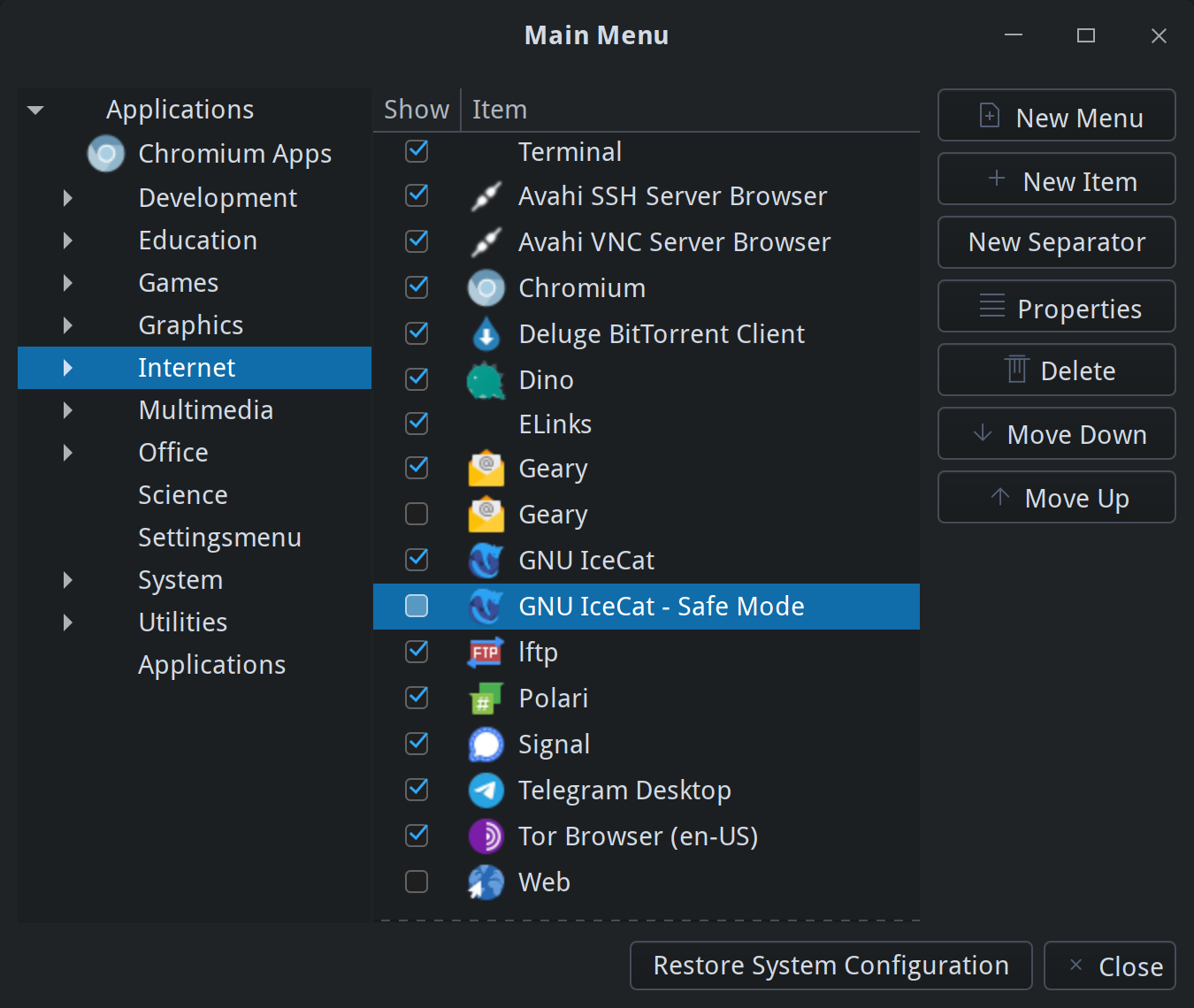Click the Dino app icon

(x=486, y=380)
